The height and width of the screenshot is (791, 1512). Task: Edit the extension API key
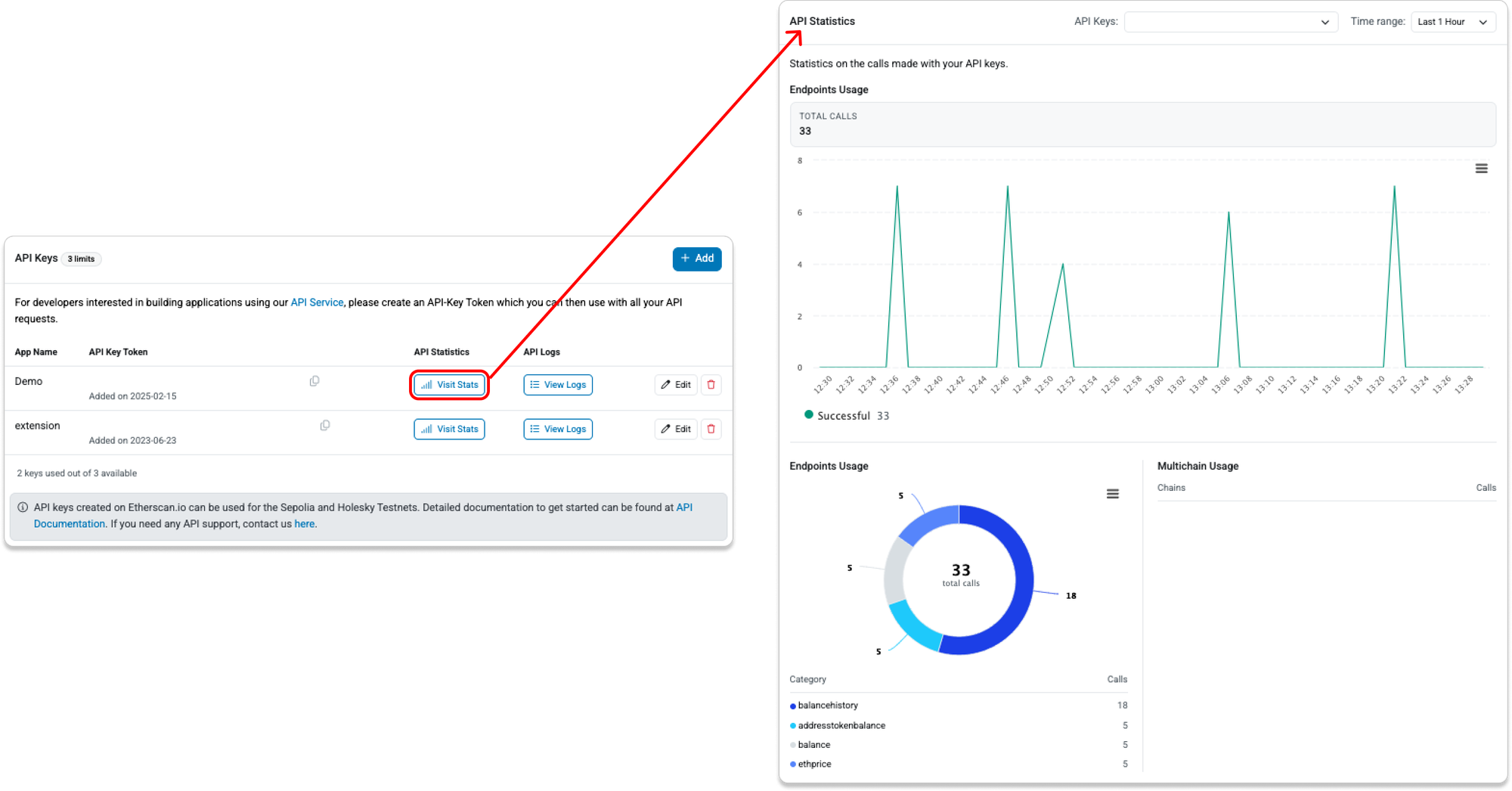[676, 430]
